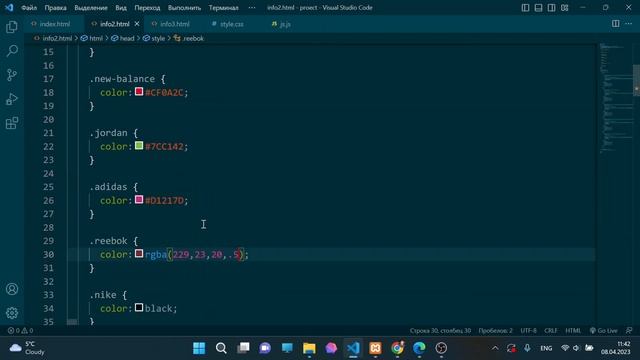Toggle the secondary side bar layout icon
The height and width of the screenshot is (360, 640).
pos(551,8)
